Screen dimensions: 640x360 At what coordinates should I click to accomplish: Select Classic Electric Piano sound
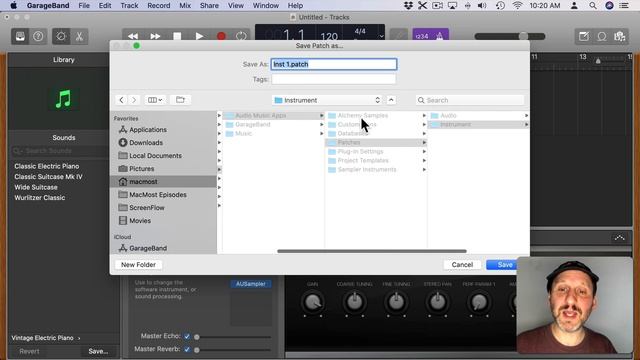[x=47, y=166]
